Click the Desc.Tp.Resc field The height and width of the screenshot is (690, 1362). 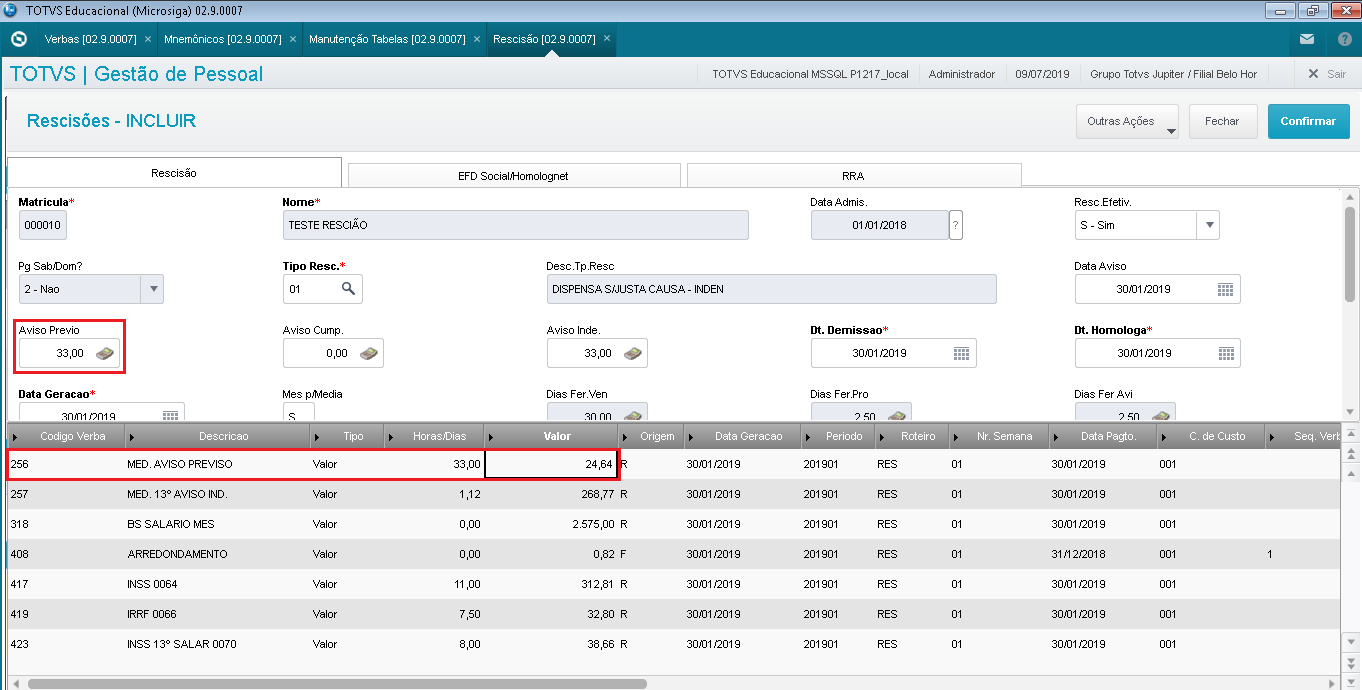tap(772, 289)
